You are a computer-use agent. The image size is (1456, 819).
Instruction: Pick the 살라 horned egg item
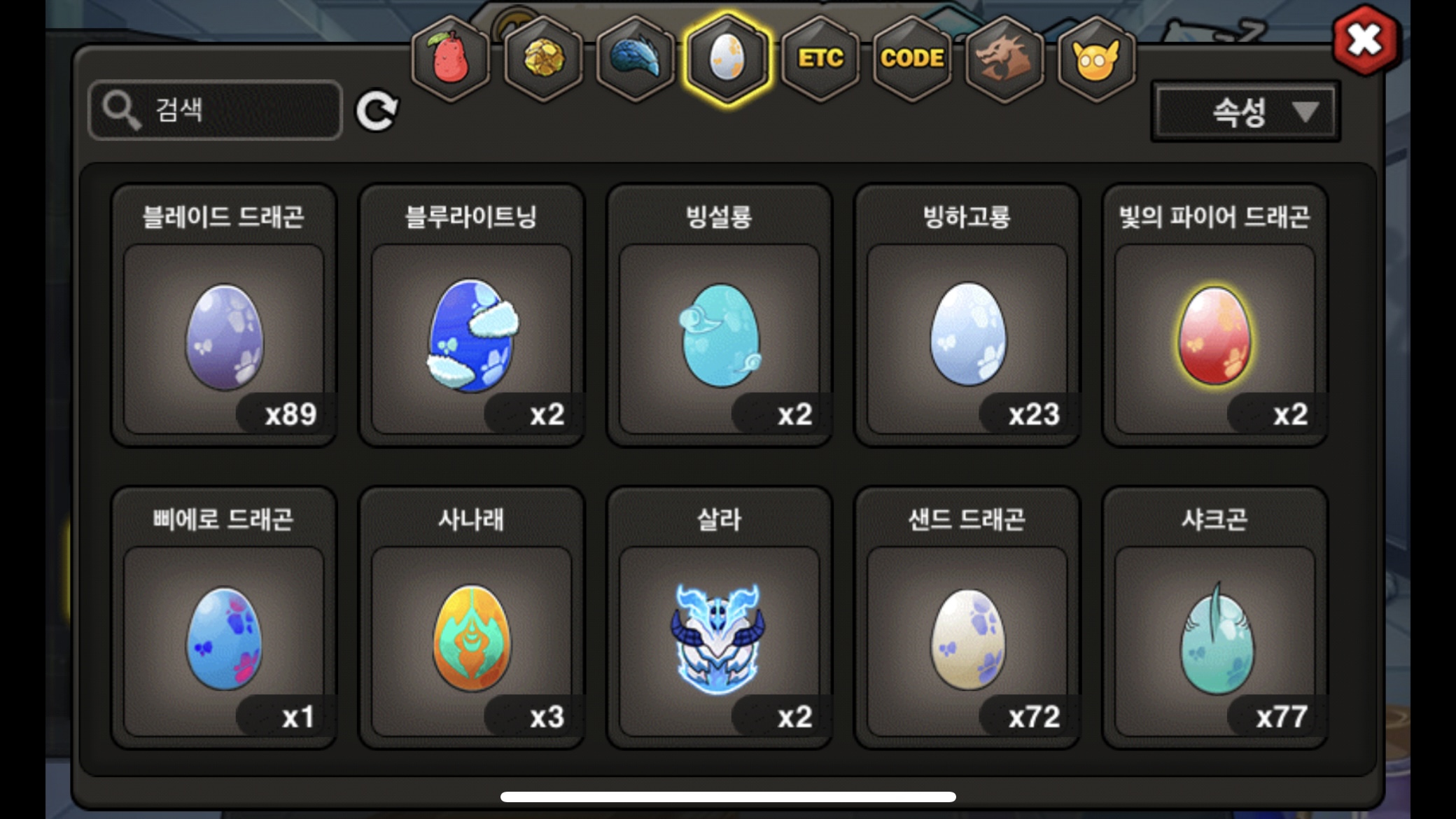tap(720, 618)
